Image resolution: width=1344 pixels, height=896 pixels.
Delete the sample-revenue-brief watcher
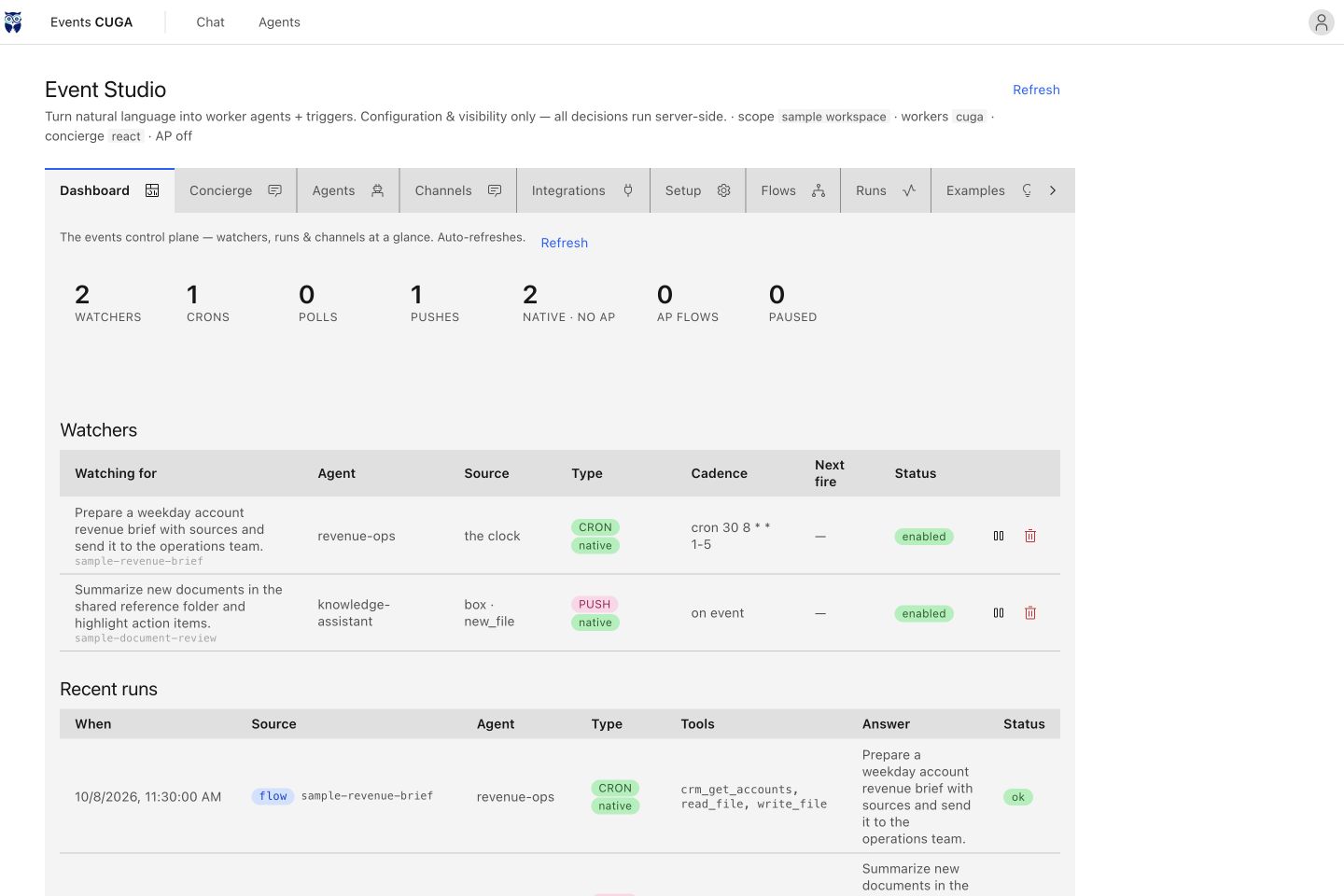[1030, 536]
